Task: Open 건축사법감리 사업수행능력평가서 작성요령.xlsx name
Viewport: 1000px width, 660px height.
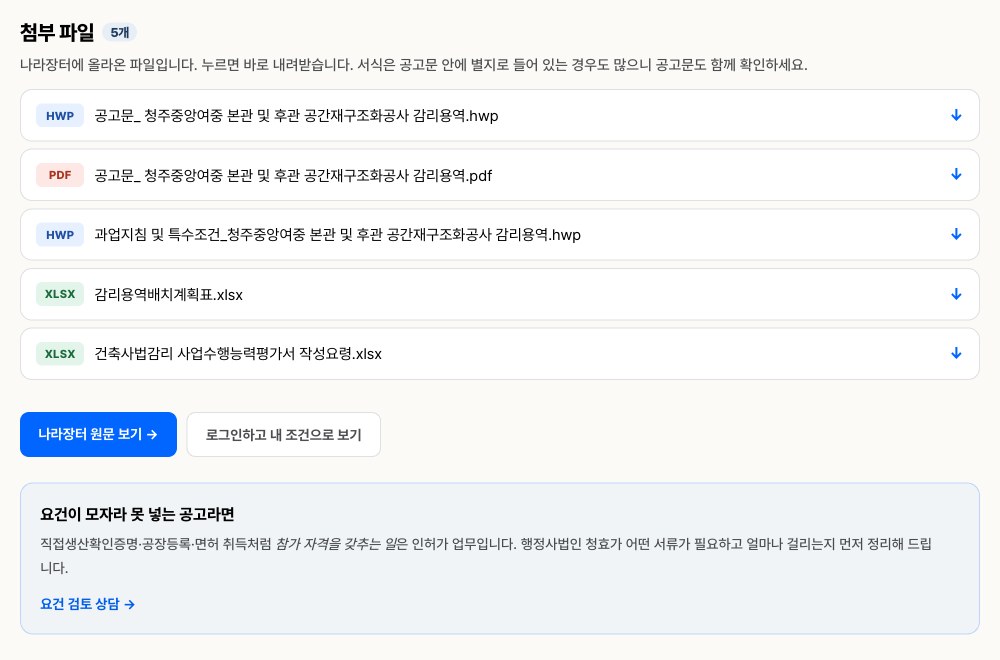Action: click(238, 354)
